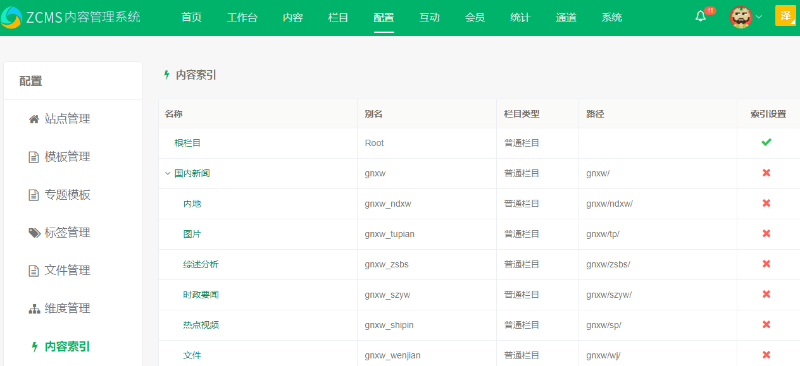Viewport: 800px width, 366px height.
Task: Click the 时政要闻 column name
Action: [201, 295]
